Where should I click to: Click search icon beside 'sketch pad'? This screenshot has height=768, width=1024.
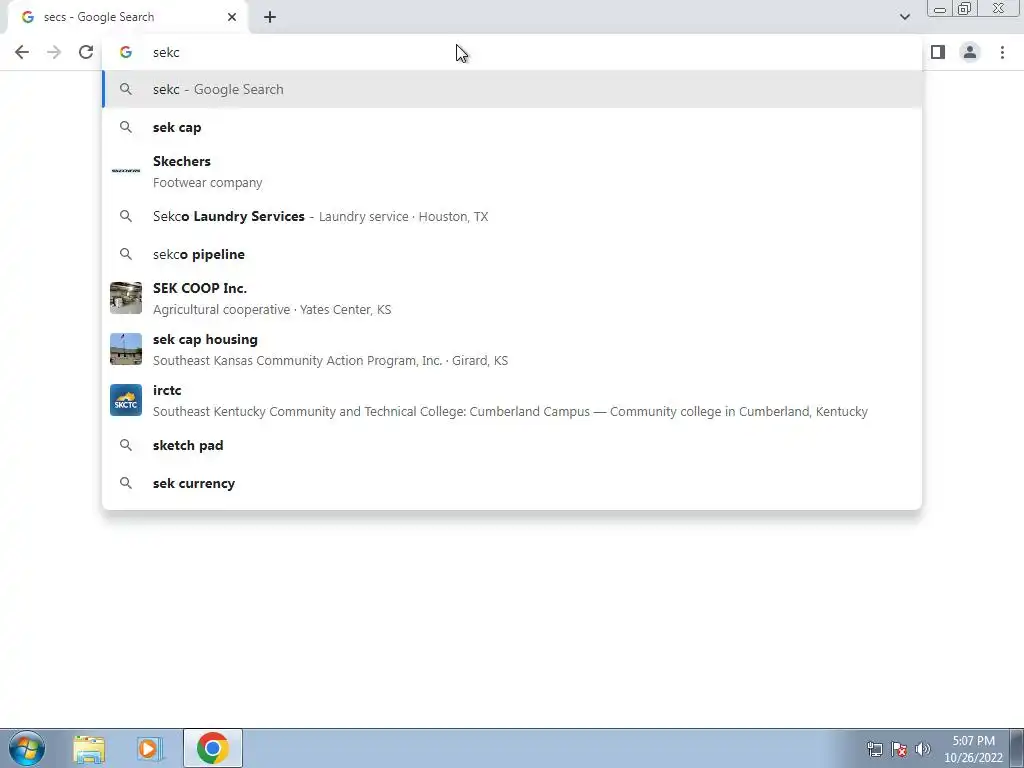126,445
